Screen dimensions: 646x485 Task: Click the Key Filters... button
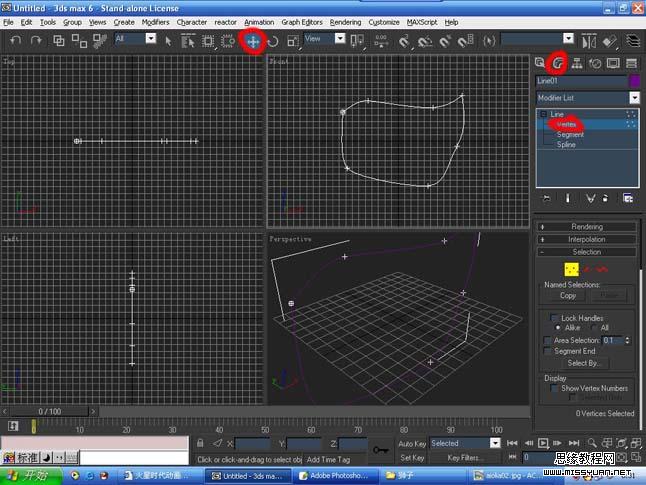tap(463, 457)
